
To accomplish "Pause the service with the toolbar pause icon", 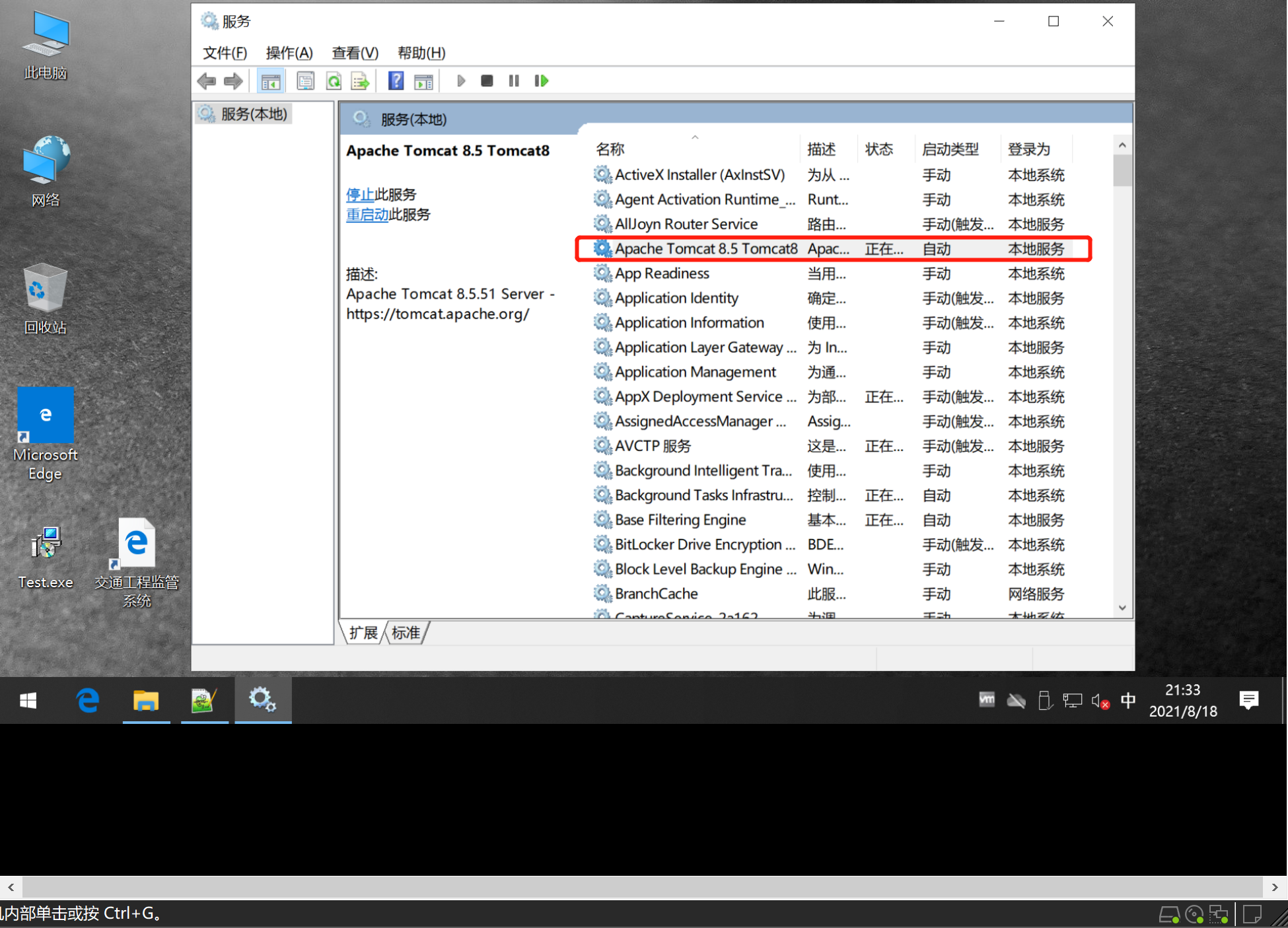I will tap(514, 81).
